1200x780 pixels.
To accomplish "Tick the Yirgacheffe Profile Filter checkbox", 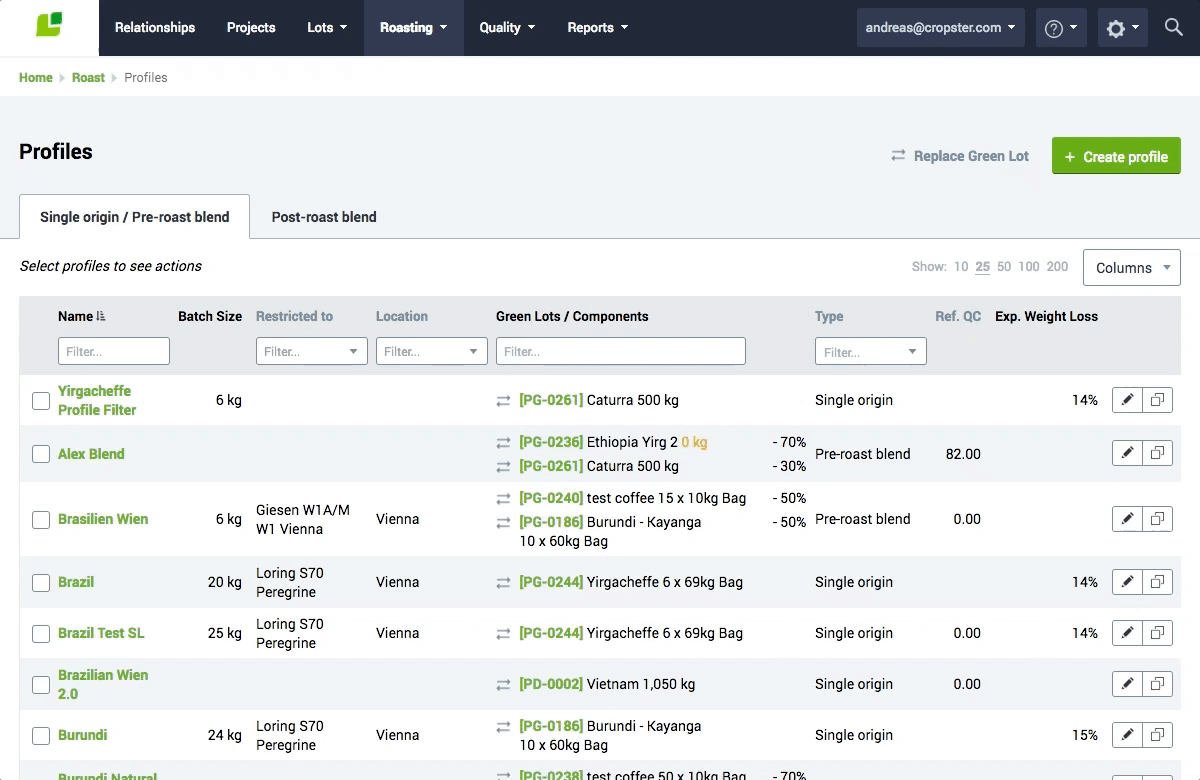I will [41, 401].
